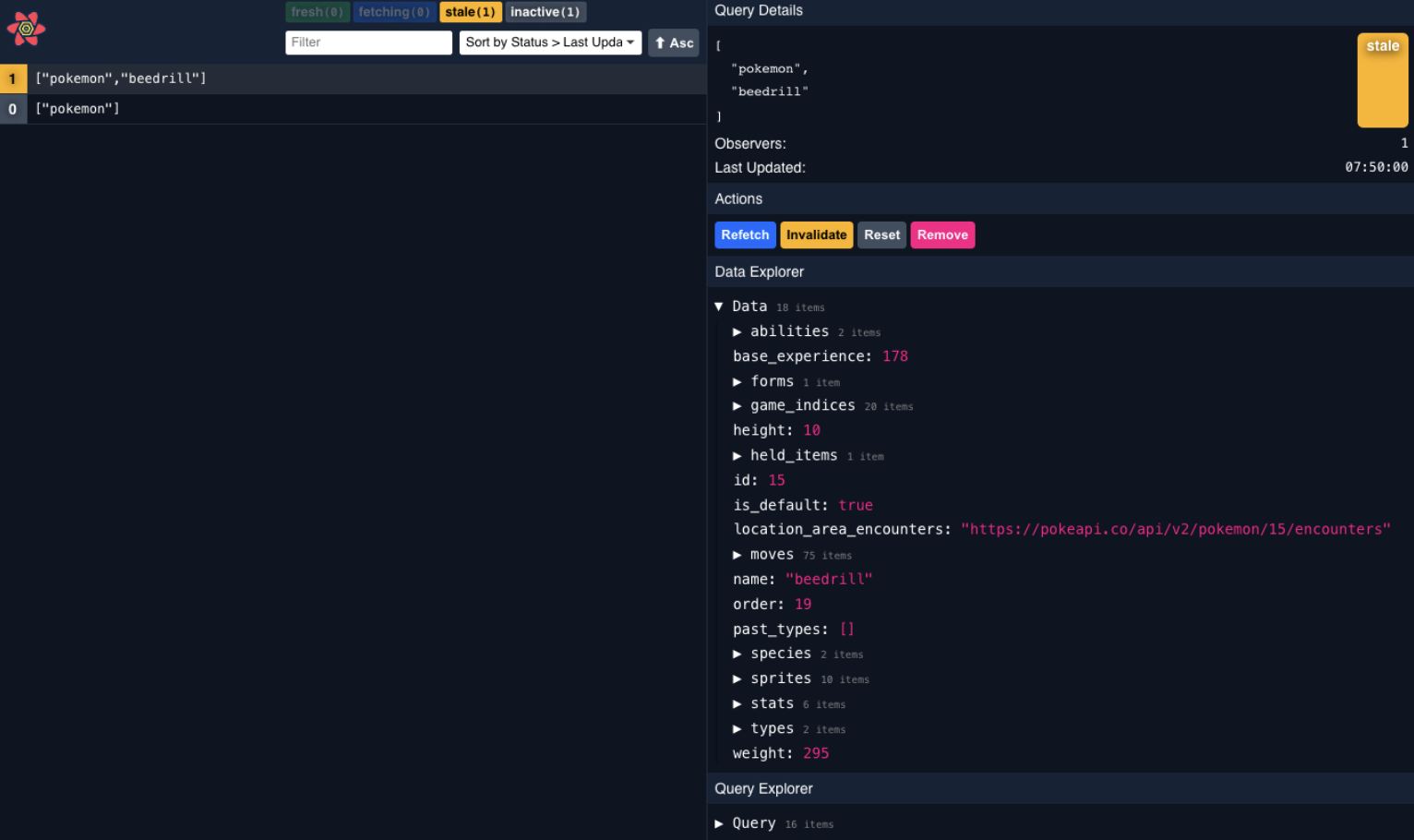Viewport: 1414px width, 840px height.
Task: Click the React Query flower logo
Action: (25, 29)
